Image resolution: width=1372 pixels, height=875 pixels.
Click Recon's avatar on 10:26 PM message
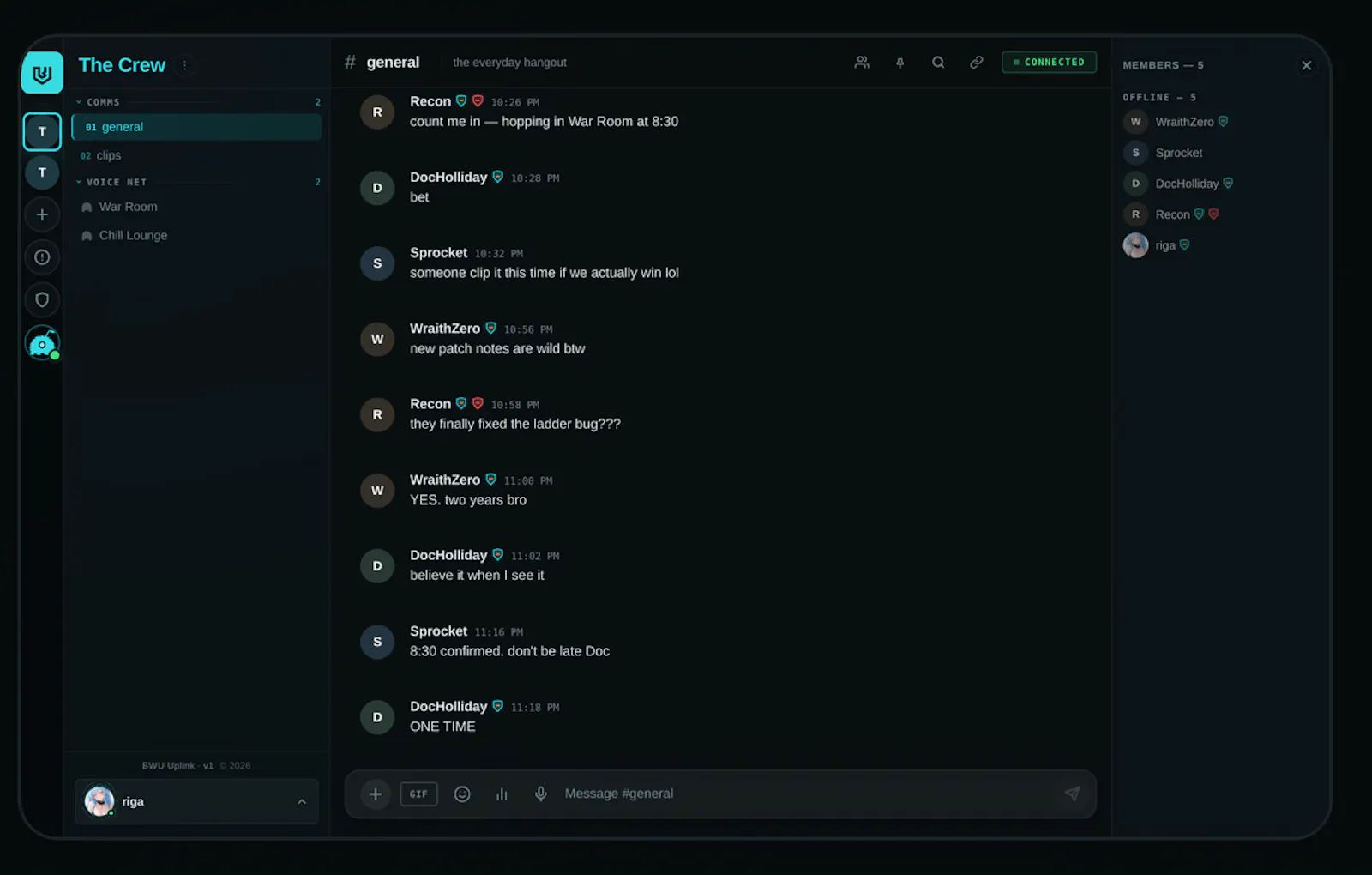point(377,112)
